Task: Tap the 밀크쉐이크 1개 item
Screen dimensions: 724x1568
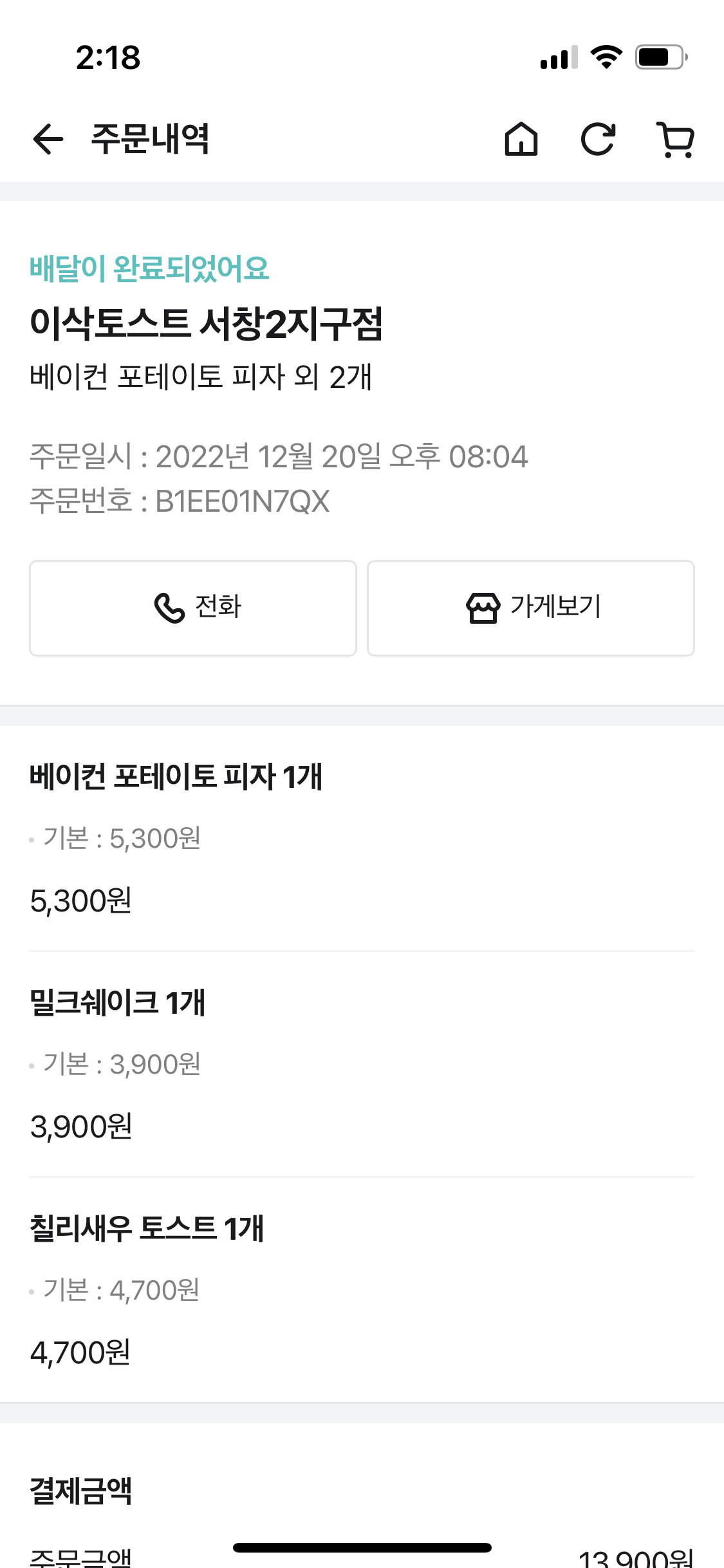Action: tap(117, 1002)
